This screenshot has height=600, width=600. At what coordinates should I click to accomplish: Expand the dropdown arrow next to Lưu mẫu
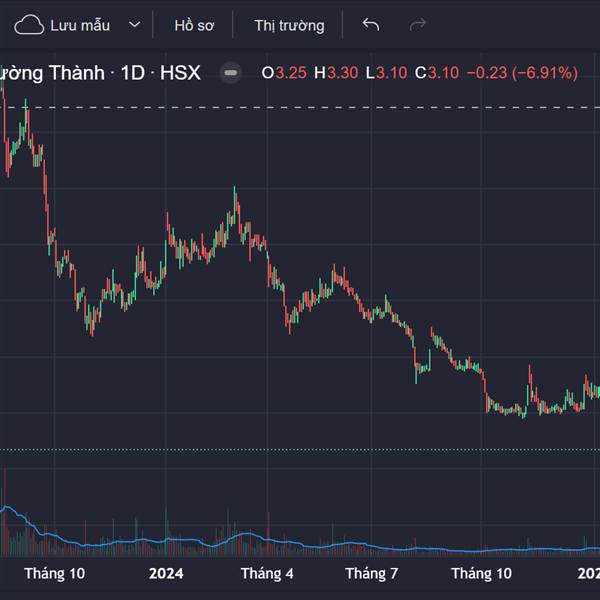134,25
